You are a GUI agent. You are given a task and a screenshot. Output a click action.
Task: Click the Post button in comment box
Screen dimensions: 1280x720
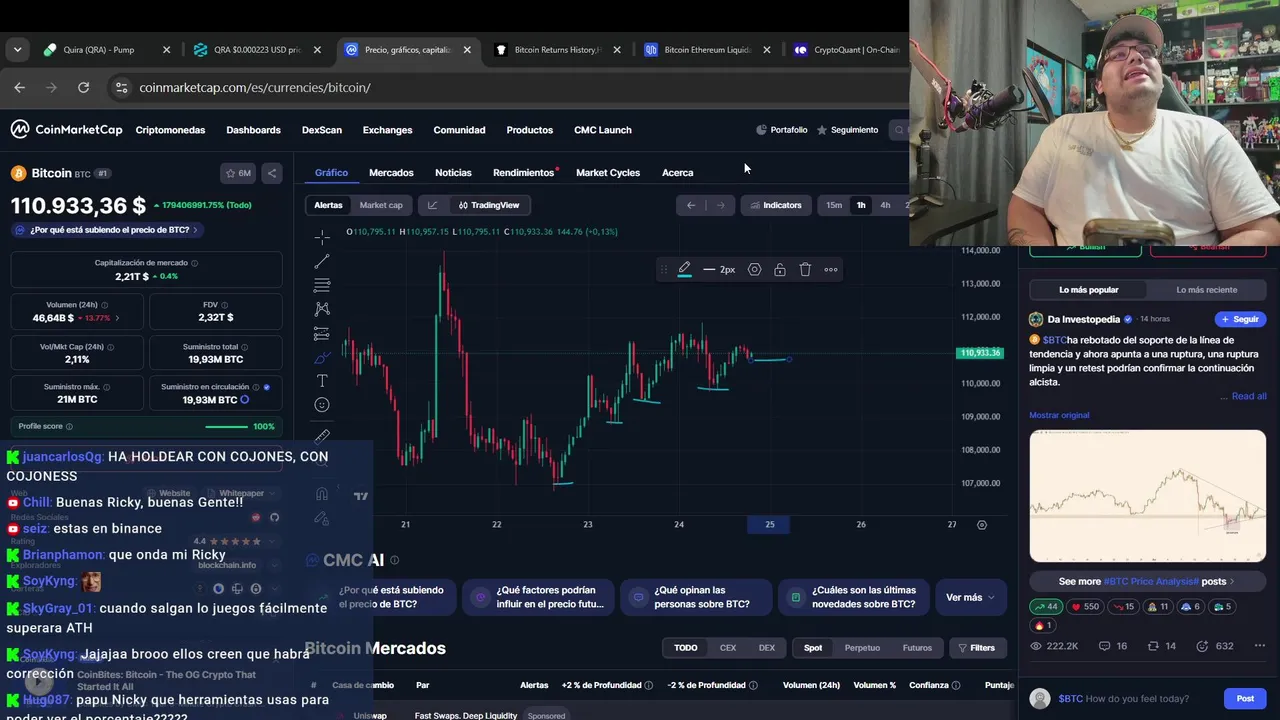[1245, 699]
